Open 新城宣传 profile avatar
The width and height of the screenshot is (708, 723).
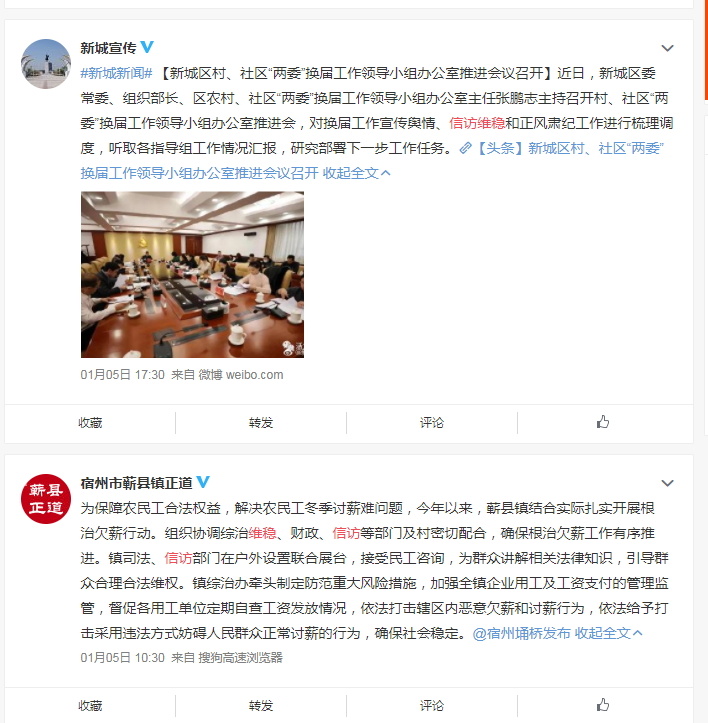point(46,64)
